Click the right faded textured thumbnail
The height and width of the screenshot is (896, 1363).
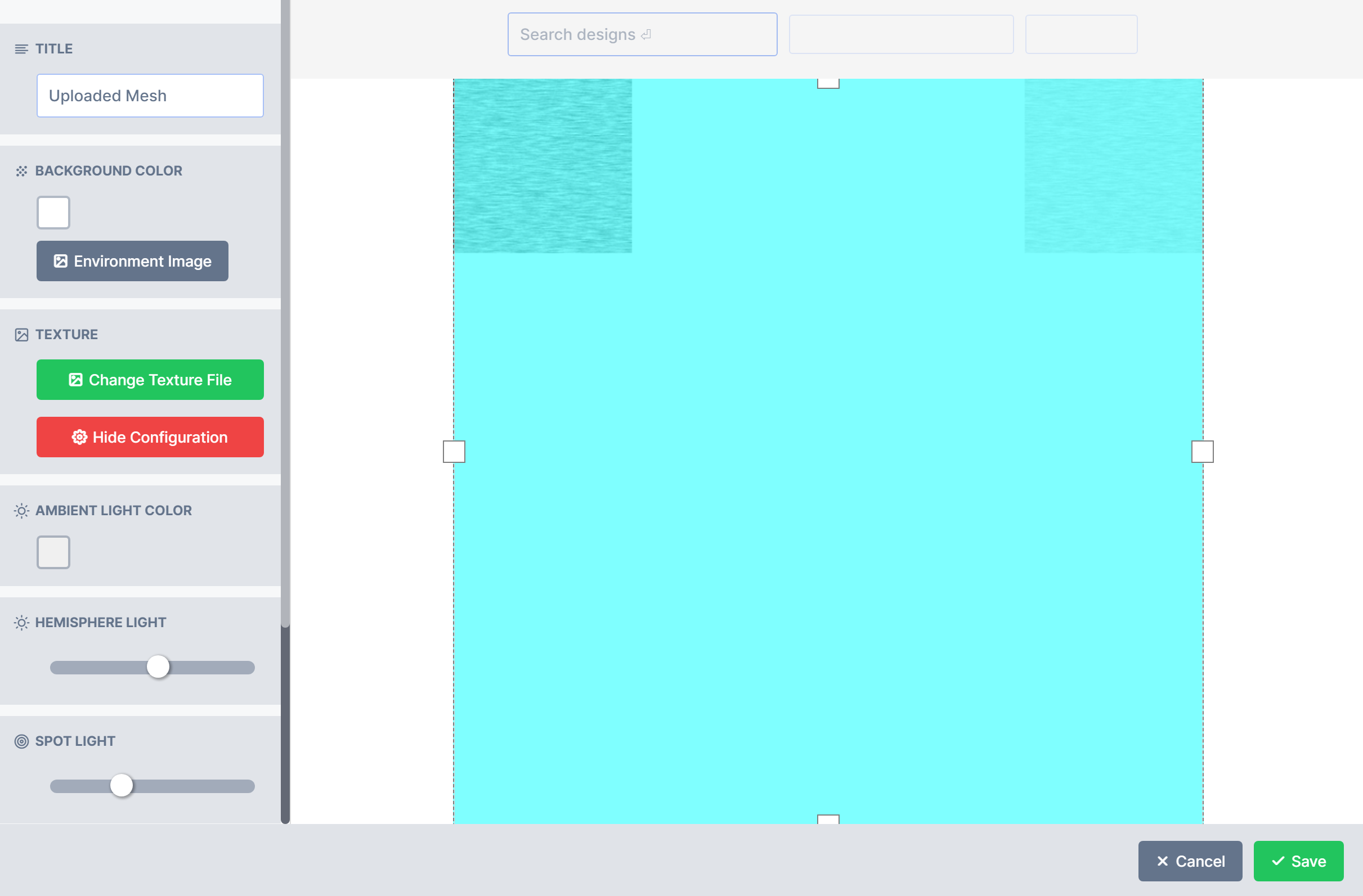(x=1113, y=166)
